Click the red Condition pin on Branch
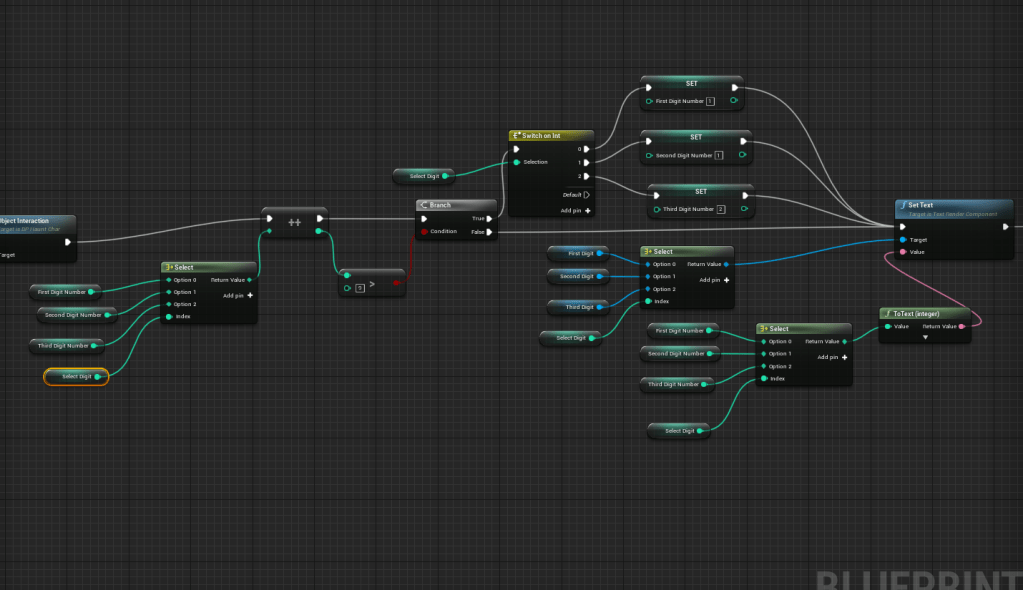This screenshot has height=590, width=1023. point(424,231)
